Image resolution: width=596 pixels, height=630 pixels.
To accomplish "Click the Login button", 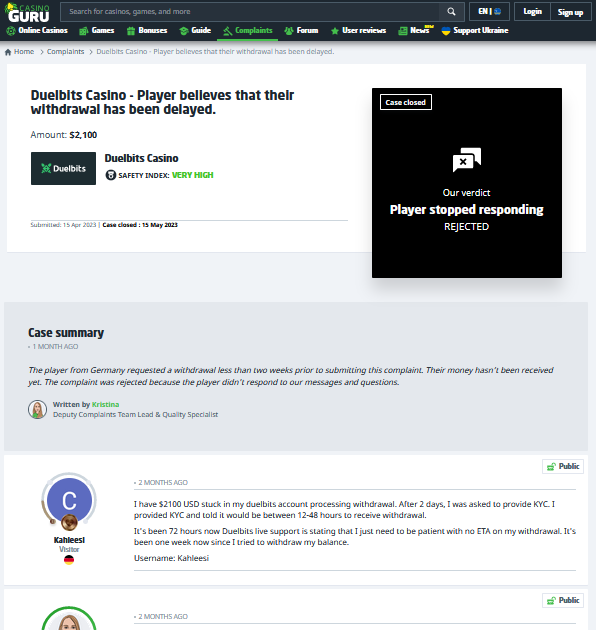I will pyautogui.click(x=532, y=12).
